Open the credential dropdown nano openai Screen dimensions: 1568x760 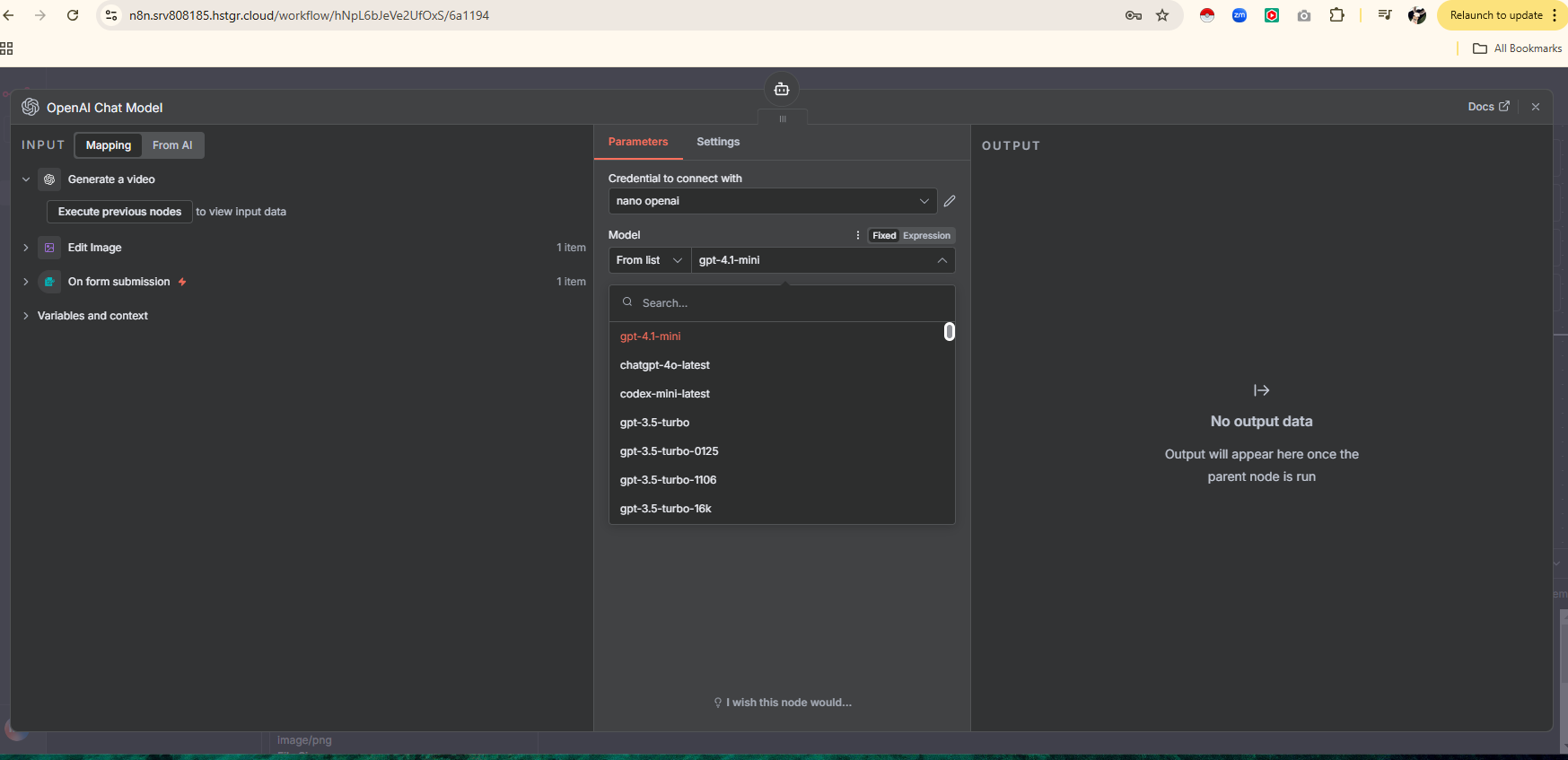coord(773,201)
